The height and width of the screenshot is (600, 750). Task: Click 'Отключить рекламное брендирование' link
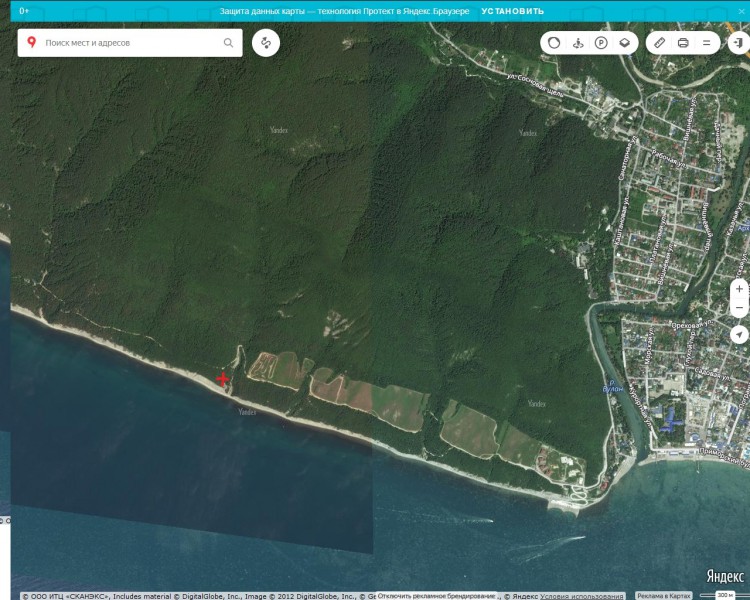pos(436,596)
